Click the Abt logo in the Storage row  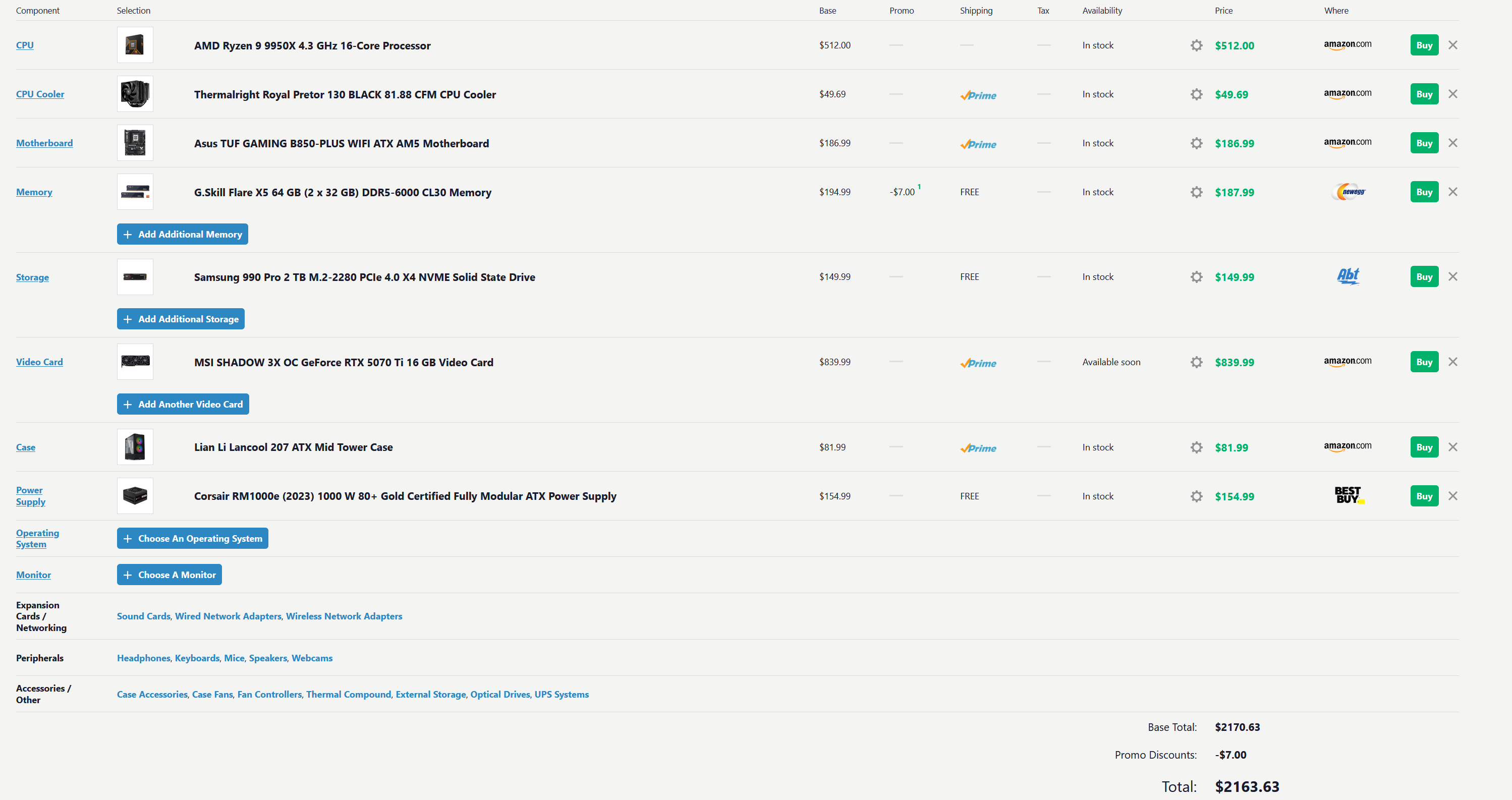(x=1348, y=276)
